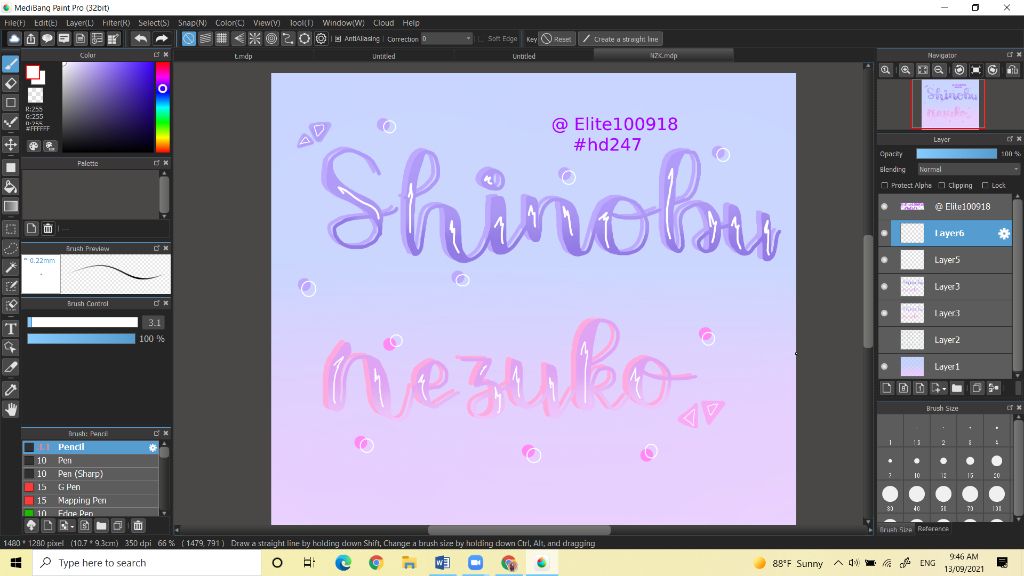
Task: Hide Layer1 visibility dot
Action: [x=884, y=366]
